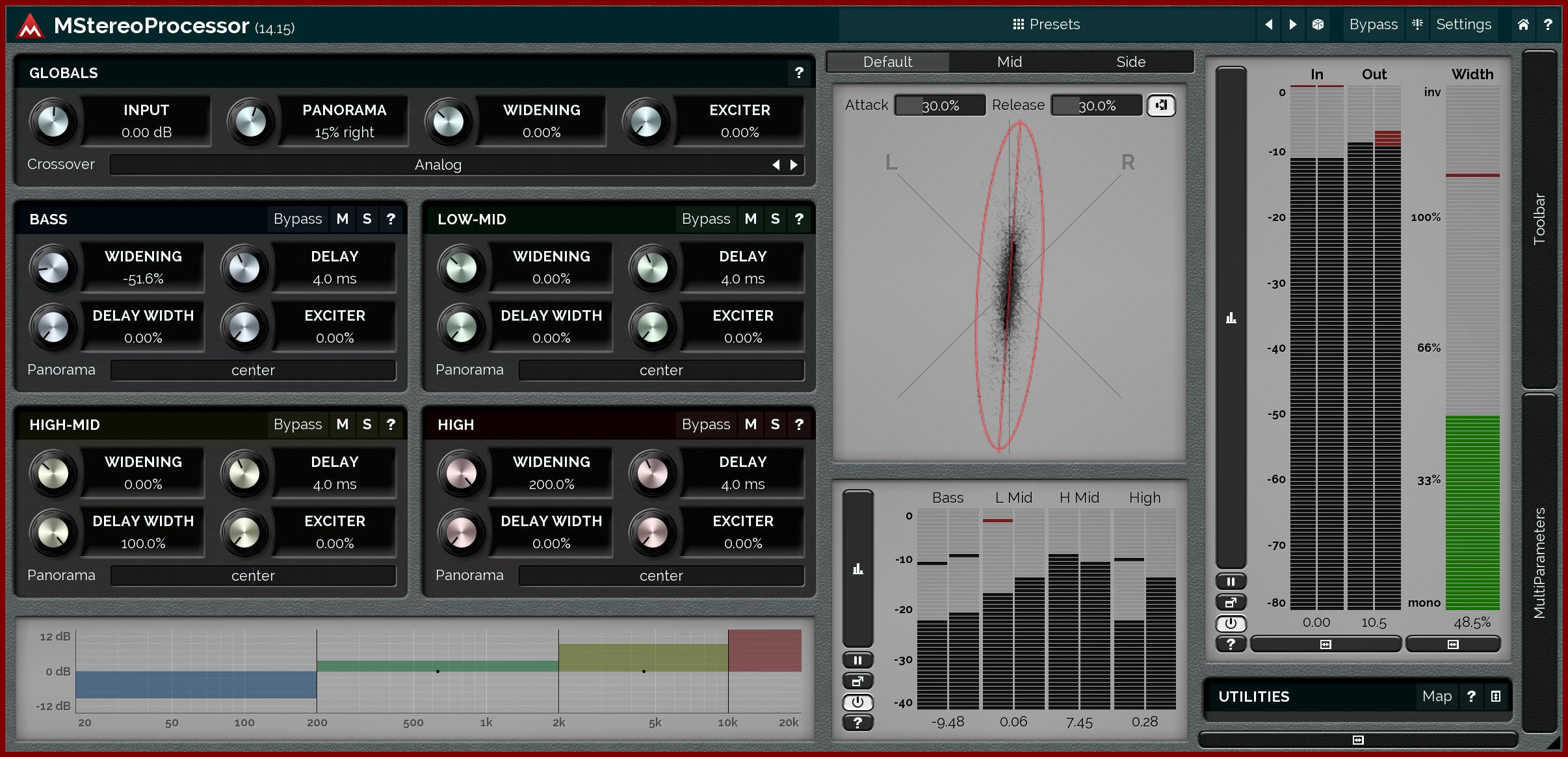Pause the band meters display
This screenshot has width=1568, height=757.
pos(857,660)
